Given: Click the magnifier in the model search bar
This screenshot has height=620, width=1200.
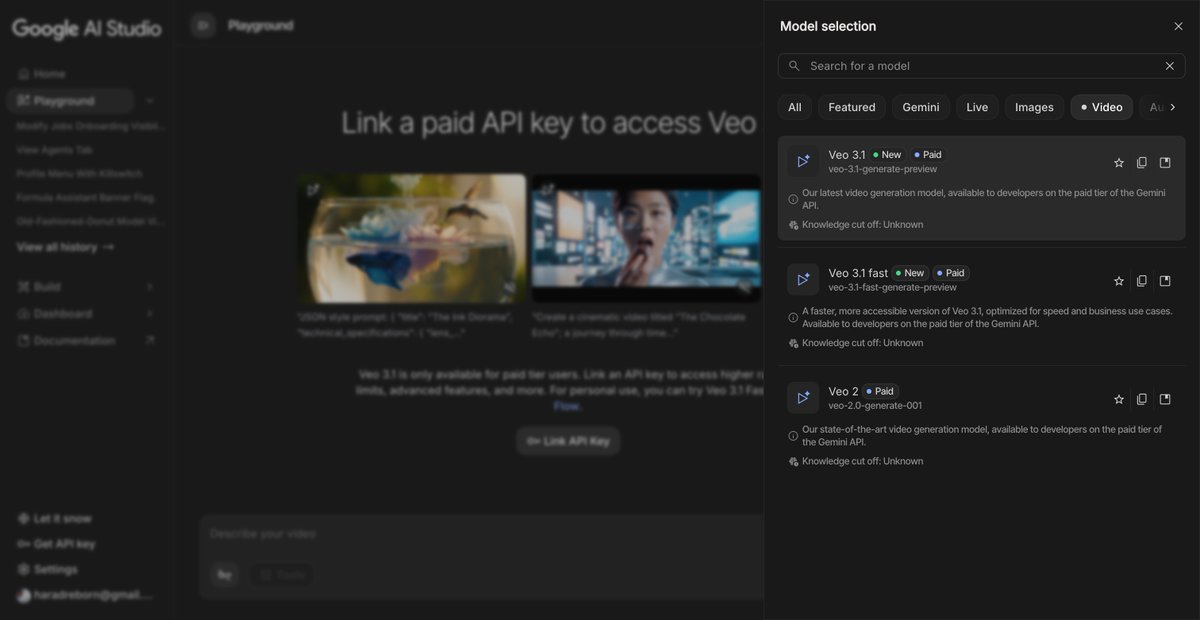Looking at the screenshot, I should (793, 65).
